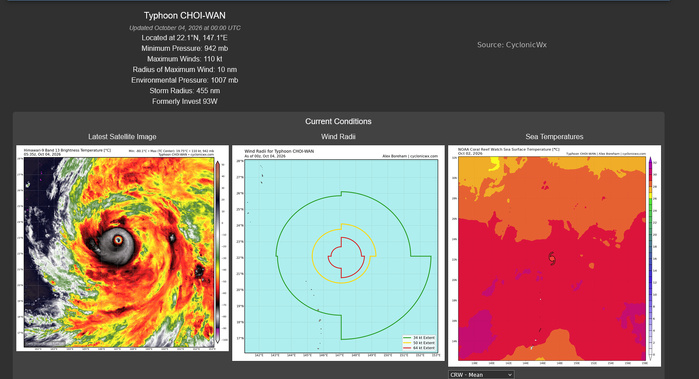Open the latest satellite image thumbnail

123,248
